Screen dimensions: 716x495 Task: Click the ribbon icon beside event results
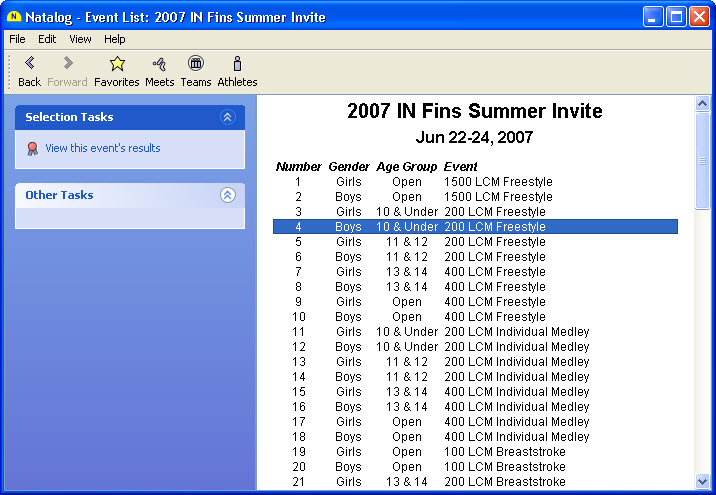[33, 149]
